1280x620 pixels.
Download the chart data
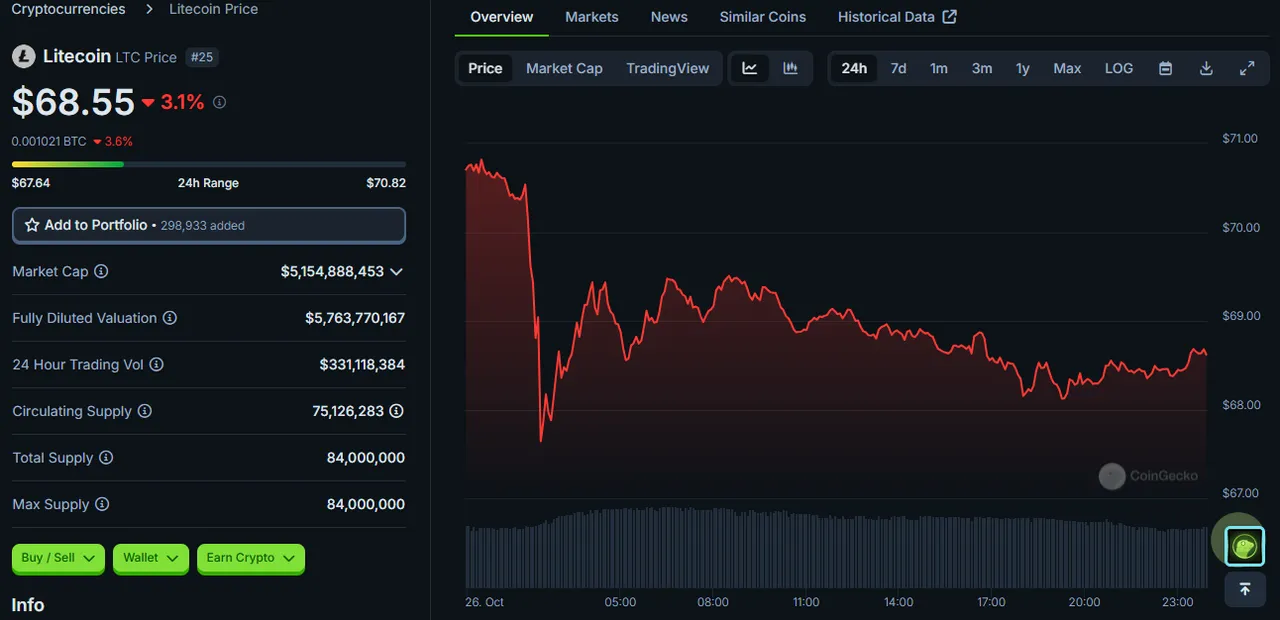tap(1206, 68)
